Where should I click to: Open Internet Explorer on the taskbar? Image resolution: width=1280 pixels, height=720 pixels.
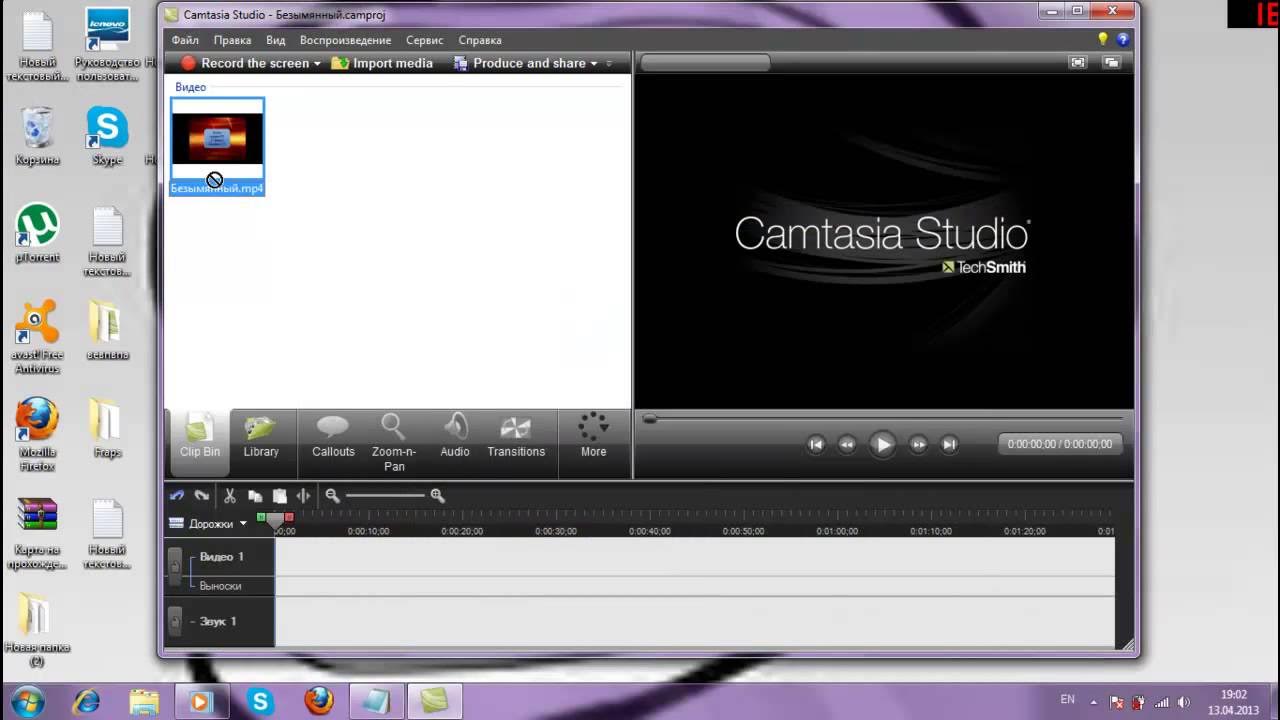coord(86,701)
